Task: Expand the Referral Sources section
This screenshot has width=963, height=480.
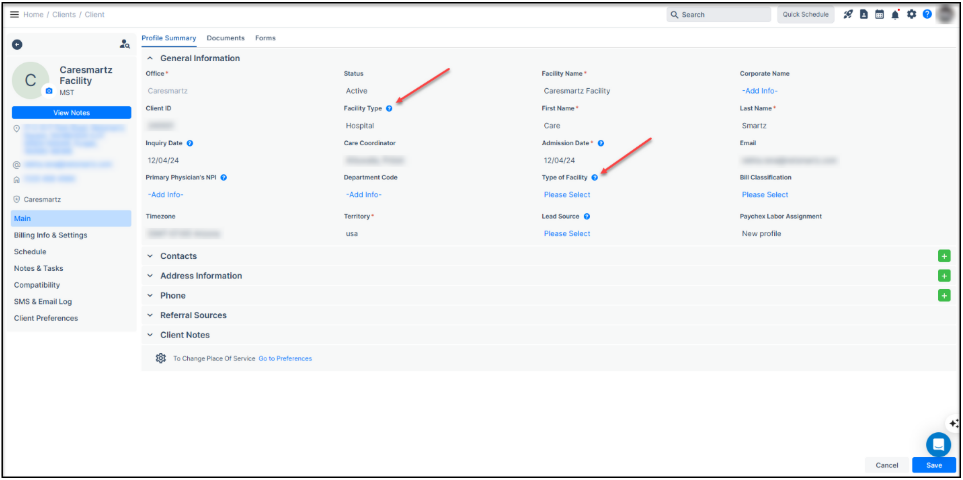Action: point(193,315)
